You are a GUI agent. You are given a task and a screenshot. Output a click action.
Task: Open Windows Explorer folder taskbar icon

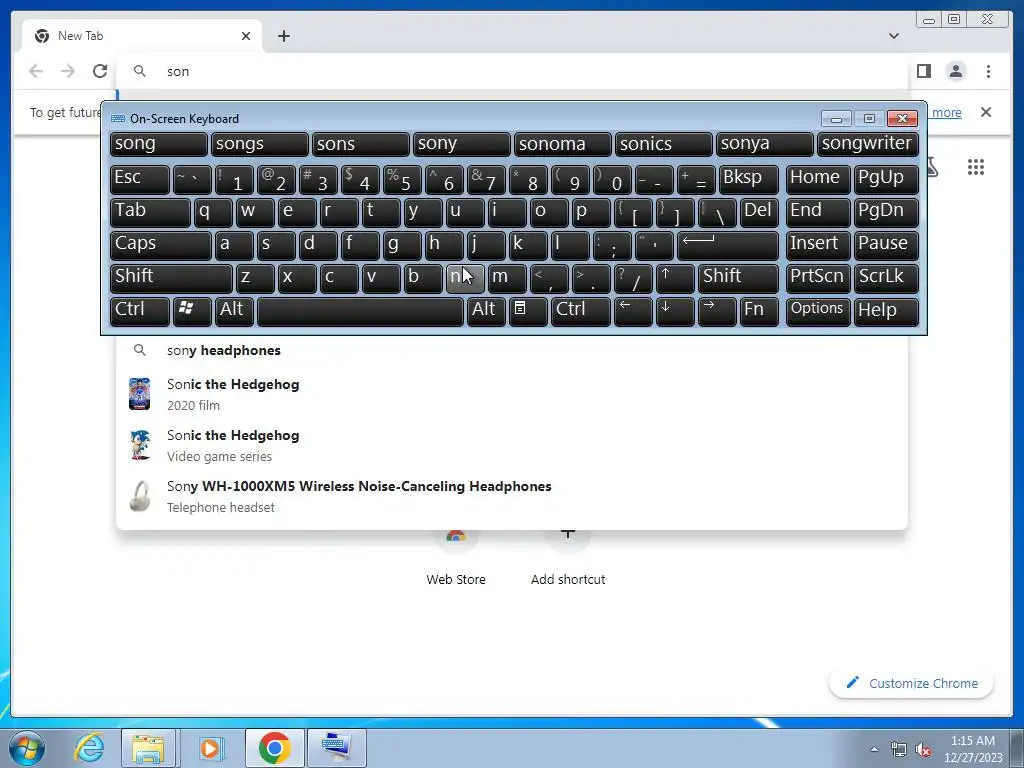pos(148,748)
